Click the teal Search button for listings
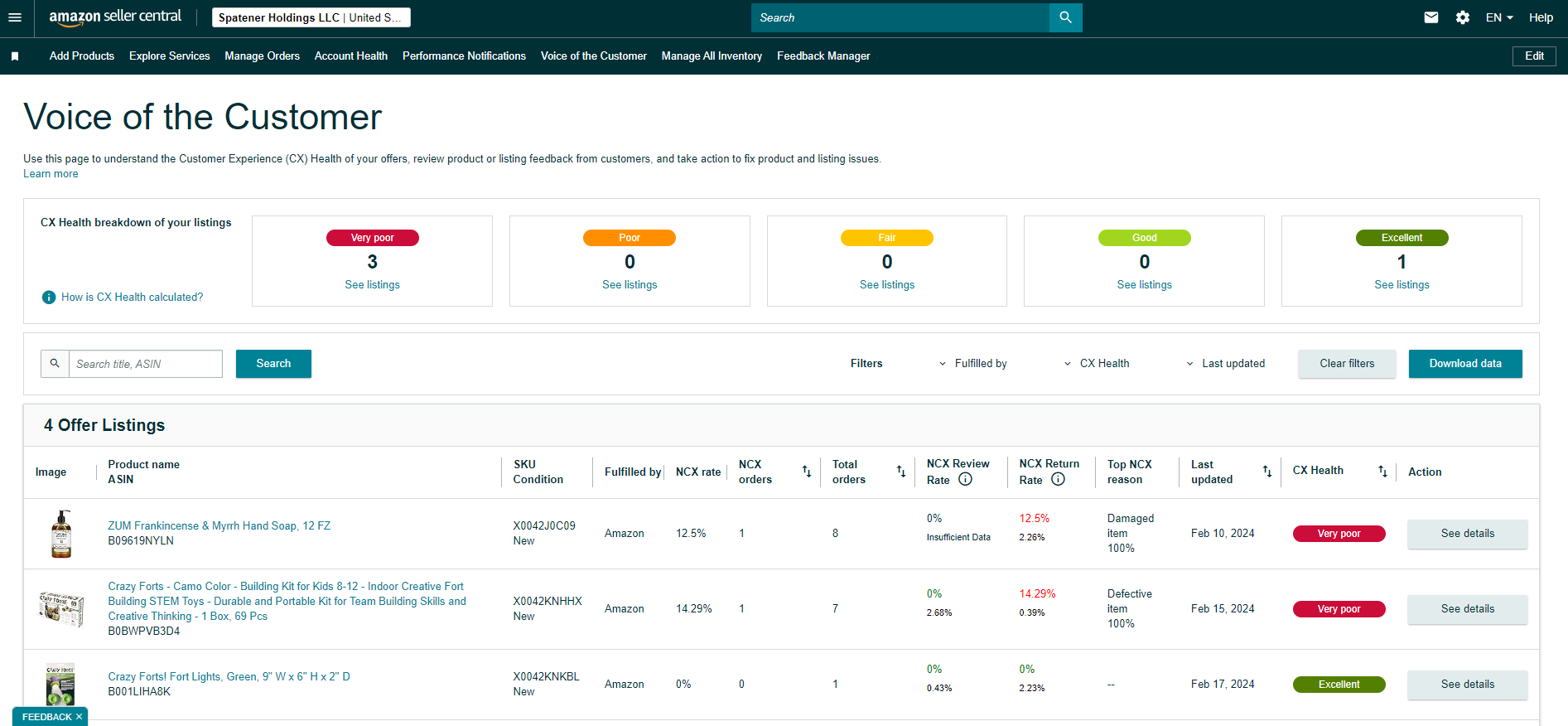 pyautogui.click(x=273, y=364)
